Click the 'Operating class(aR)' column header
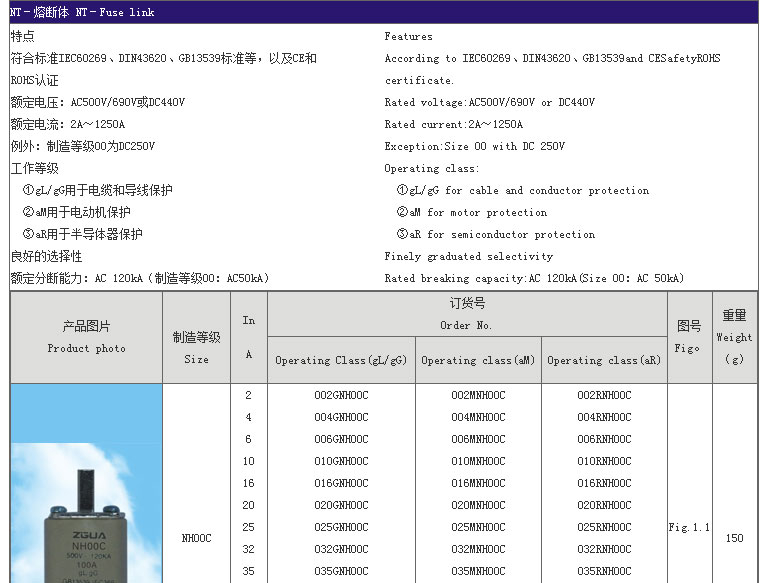Screen dimensions: 768x583 [604, 361]
